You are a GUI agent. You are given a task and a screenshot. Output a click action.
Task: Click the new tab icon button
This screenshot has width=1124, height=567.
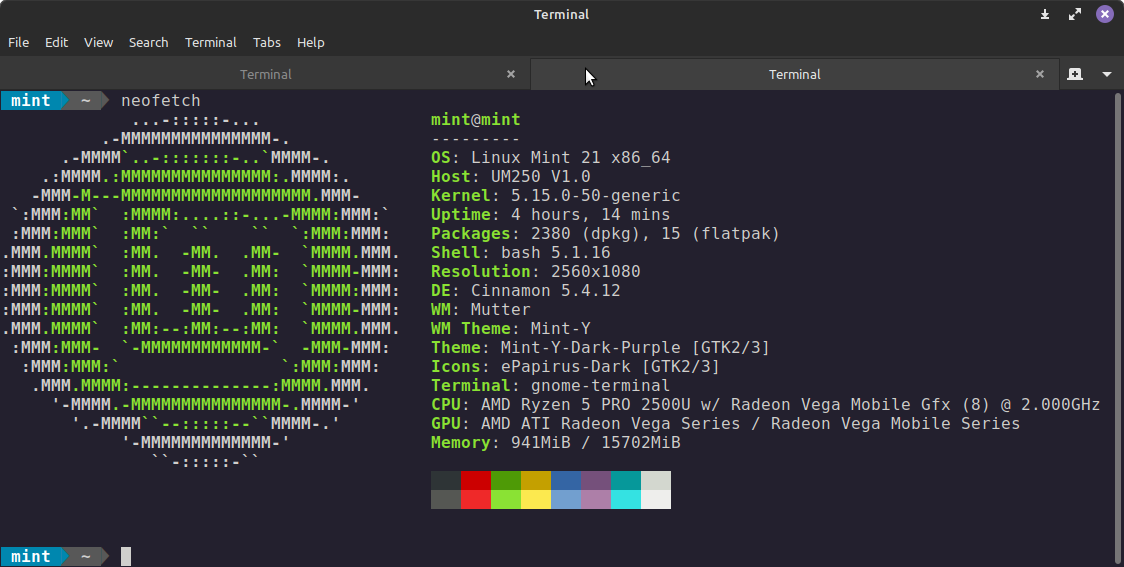pyautogui.click(x=1075, y=74)
